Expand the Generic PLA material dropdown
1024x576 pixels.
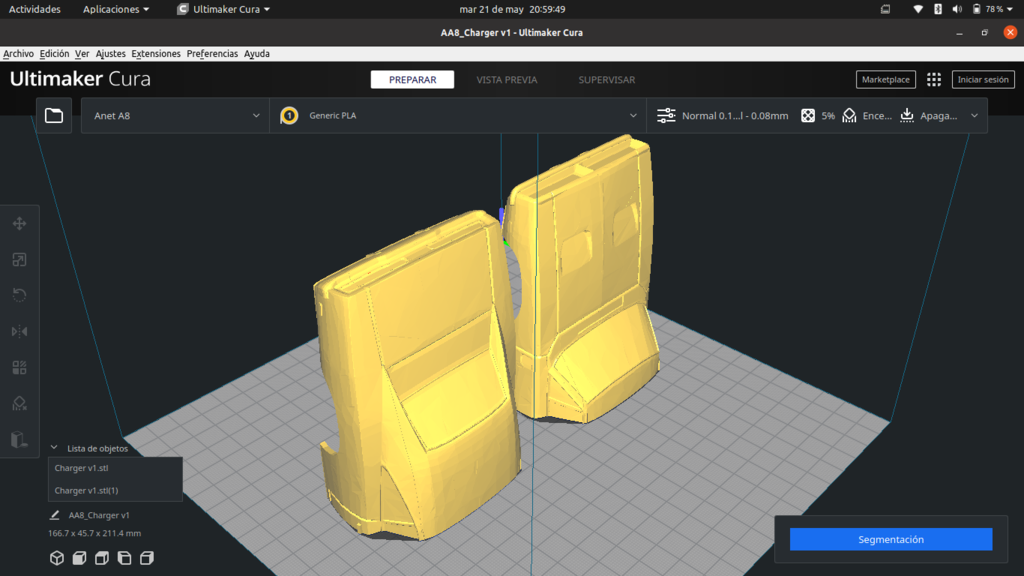pos(458,116)
